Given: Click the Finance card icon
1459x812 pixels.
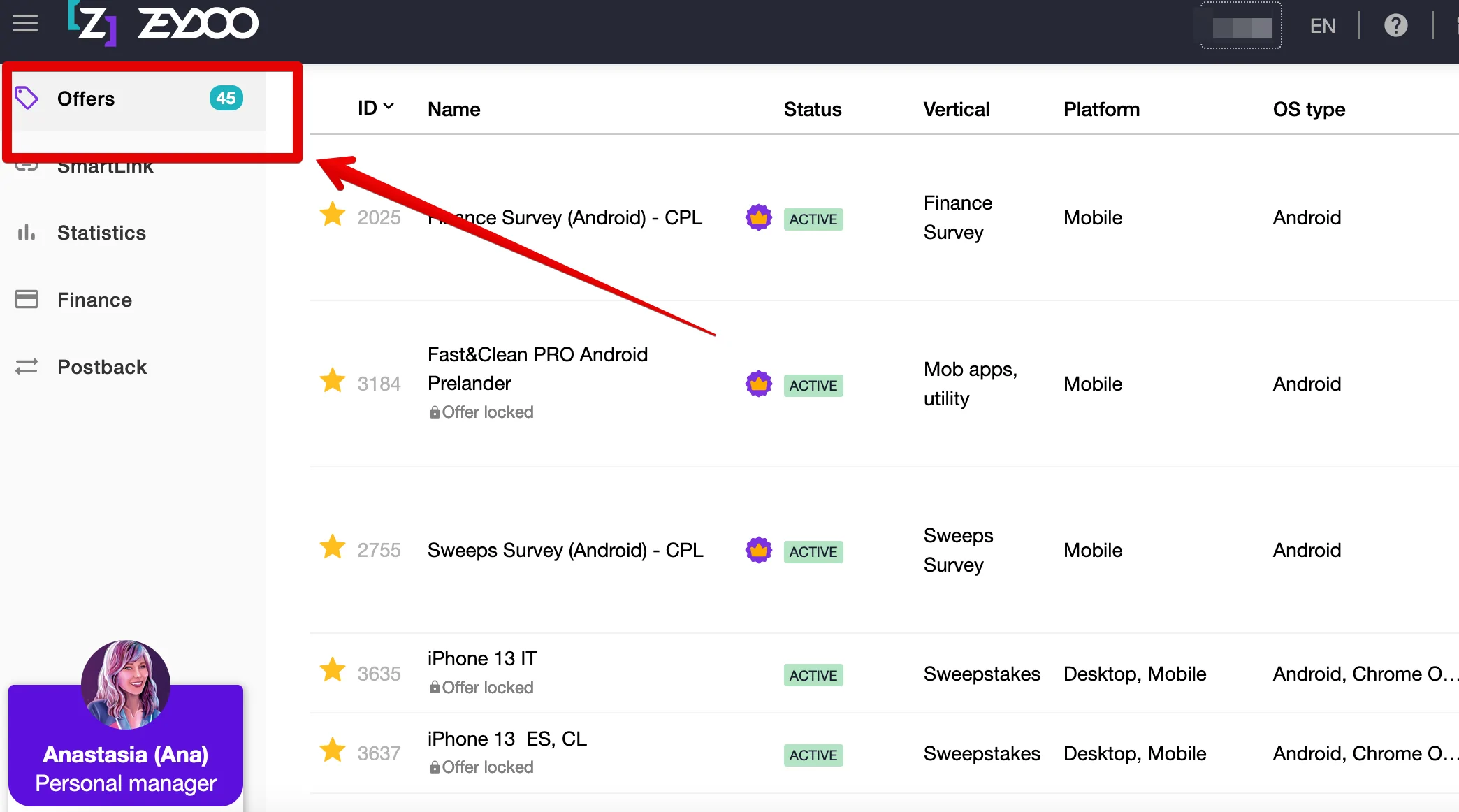Looking at the screenshot, I should tap(27, 300).
